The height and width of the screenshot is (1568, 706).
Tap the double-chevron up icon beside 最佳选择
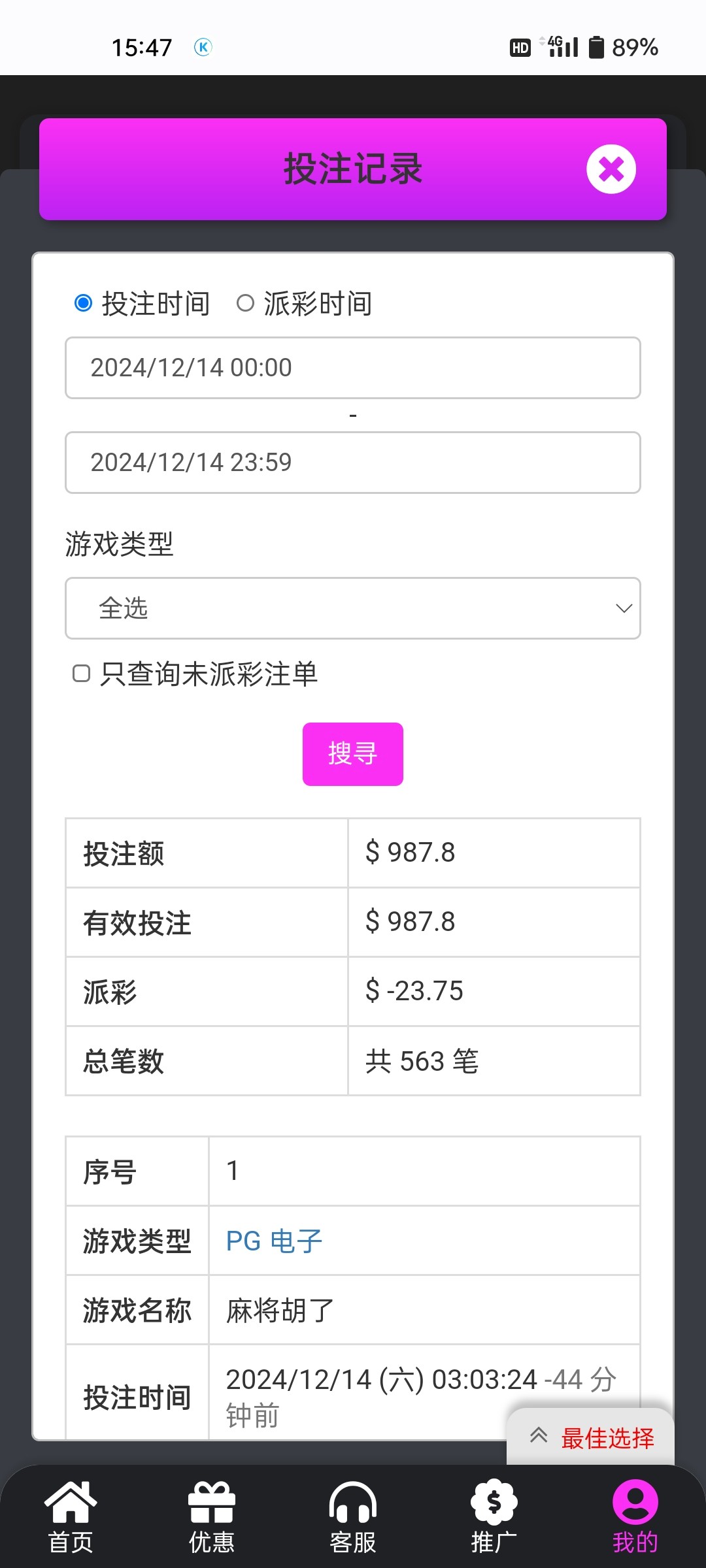(x=539, y=1435)
